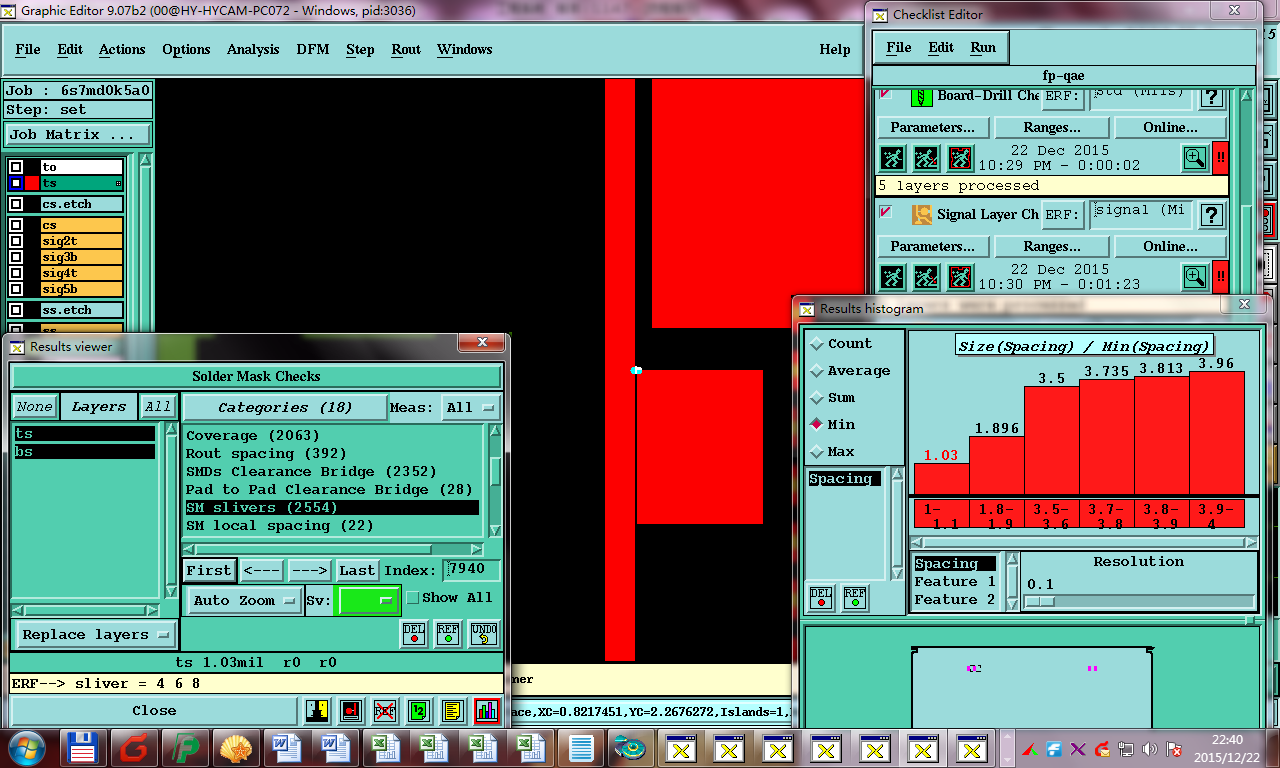
Task: Open help '?' for Signal Layer check
Action: coord(1212,215)
